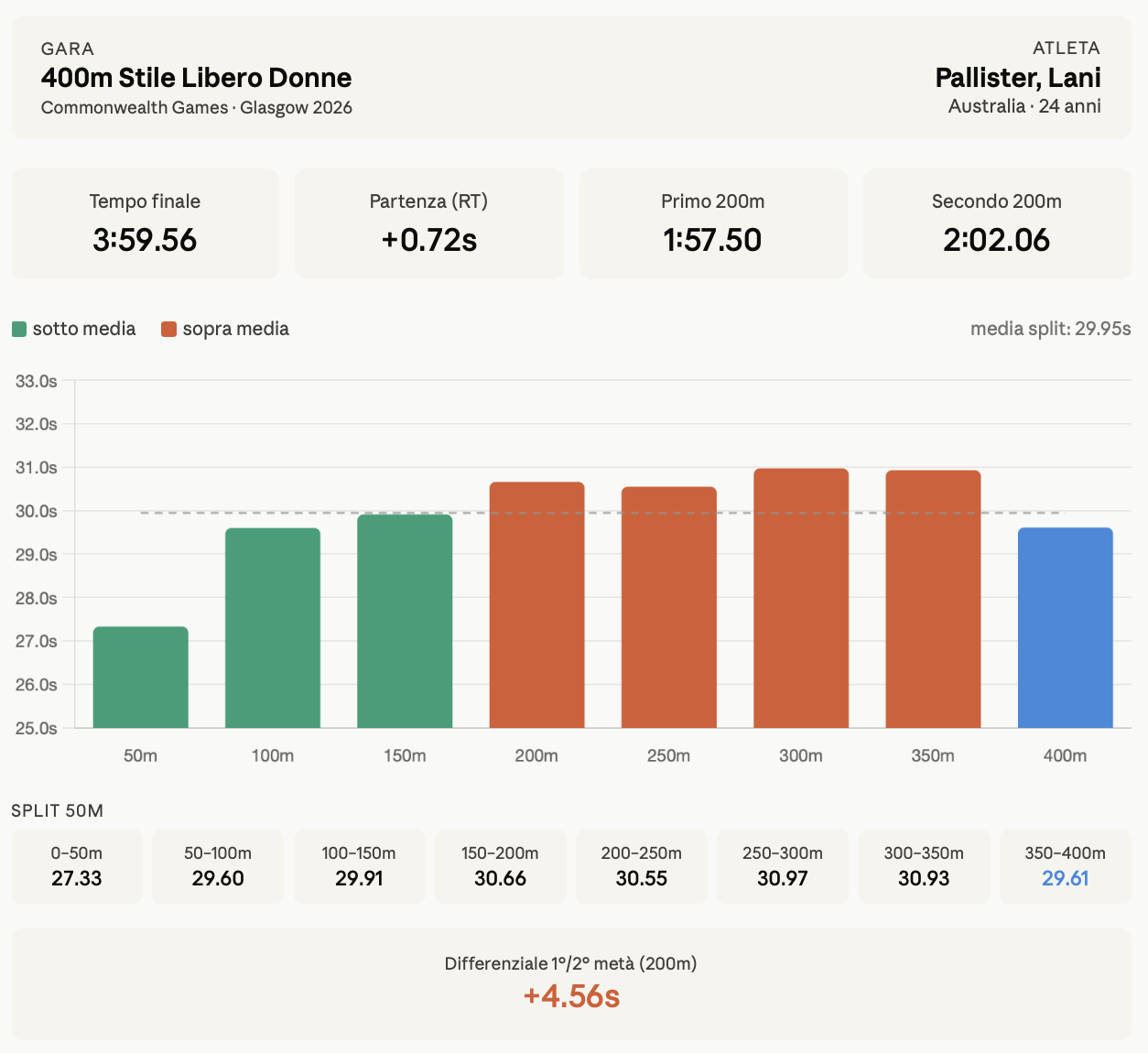This screenshot has height=1053, width=1148.
Task: Click the '350m' x-axis label
Action: tap(933, 756)
